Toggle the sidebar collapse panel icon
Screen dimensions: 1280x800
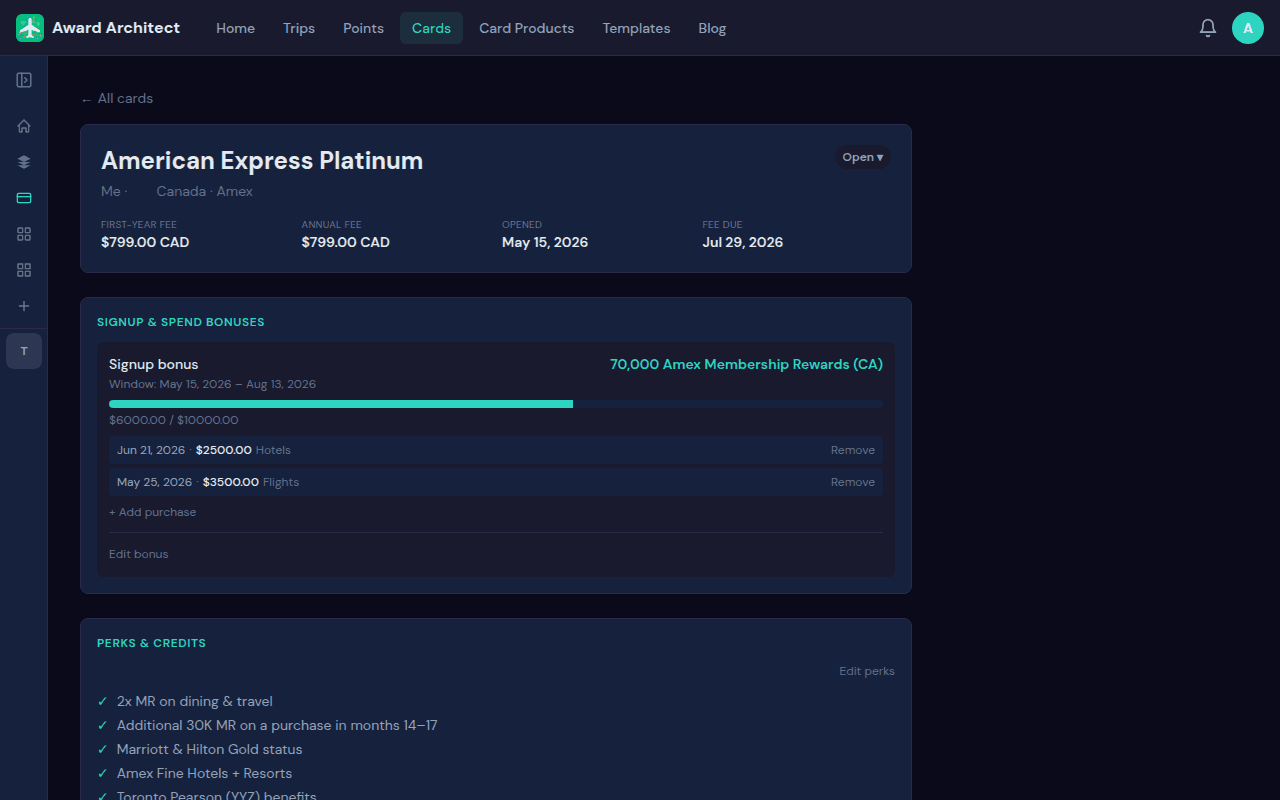(x=24, y=80)
